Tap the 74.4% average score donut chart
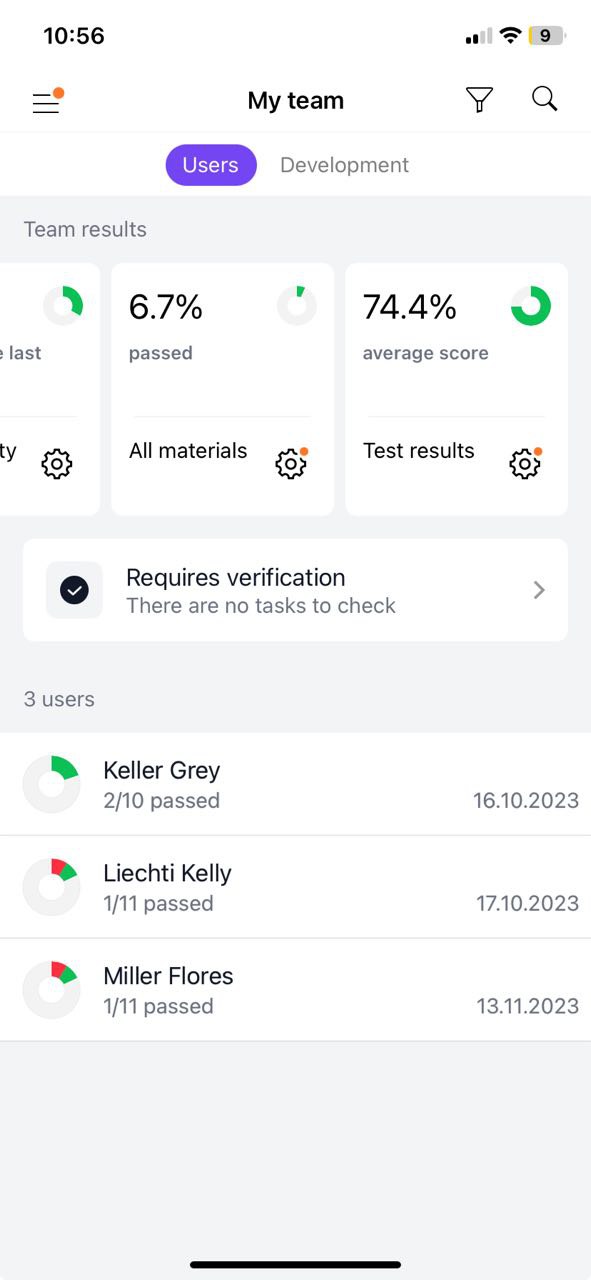The image size is (591, 1280). point(531,306)
